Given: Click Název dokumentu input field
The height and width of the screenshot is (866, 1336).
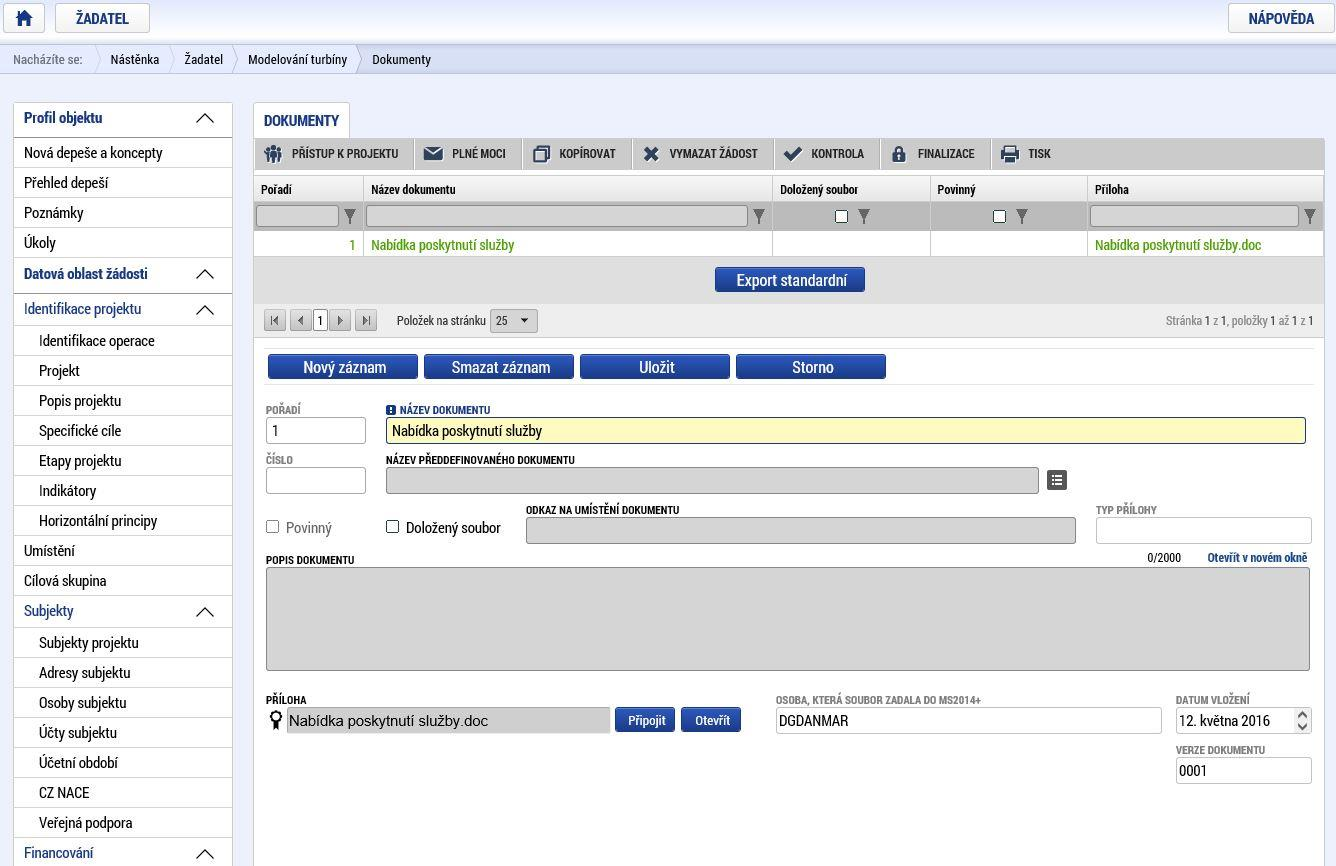Looking at the screenshot, I should point(846,430).
